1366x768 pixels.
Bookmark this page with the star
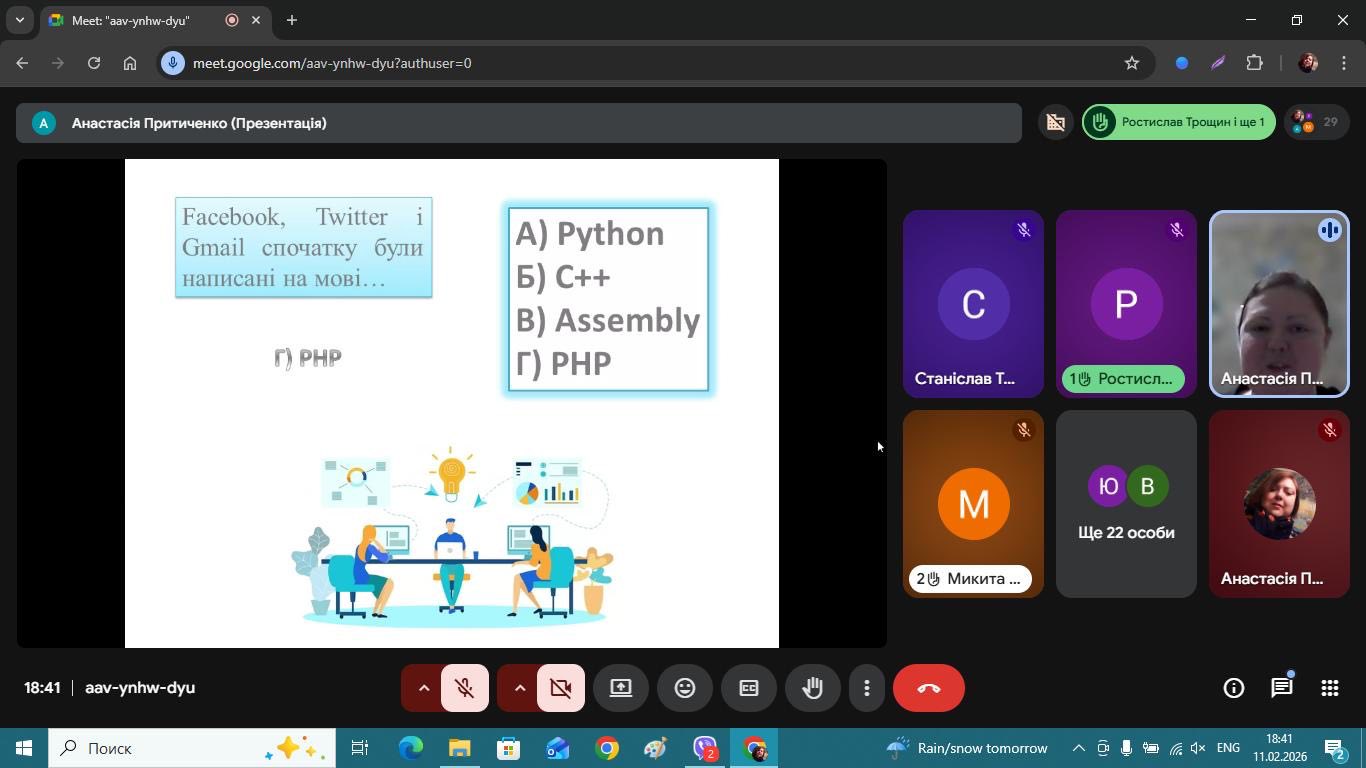click(1132, 63)
